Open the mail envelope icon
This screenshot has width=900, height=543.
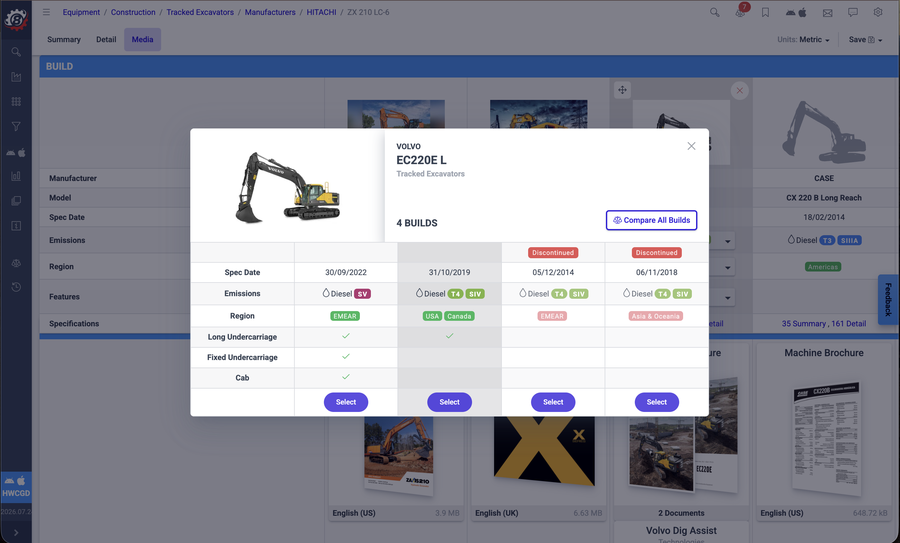pos(828,12)
